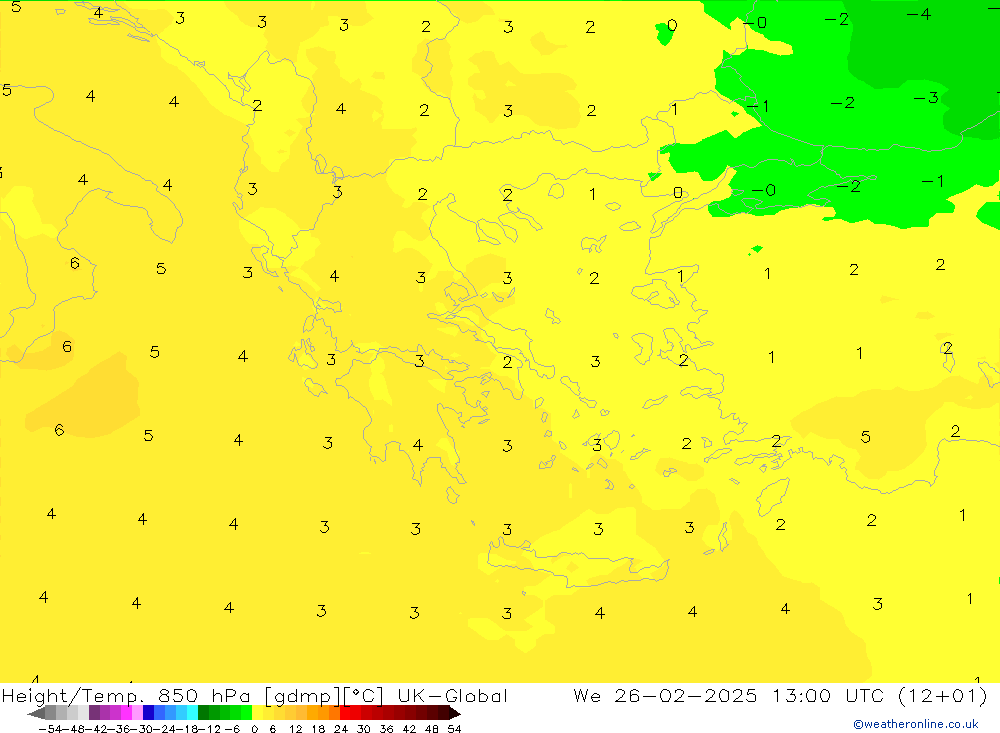The image size is (1000, 733).
Task: Click the We 26-02-2025 13:00 UTC timestamp
Action: pyautogui.click(x=780, y=695)
